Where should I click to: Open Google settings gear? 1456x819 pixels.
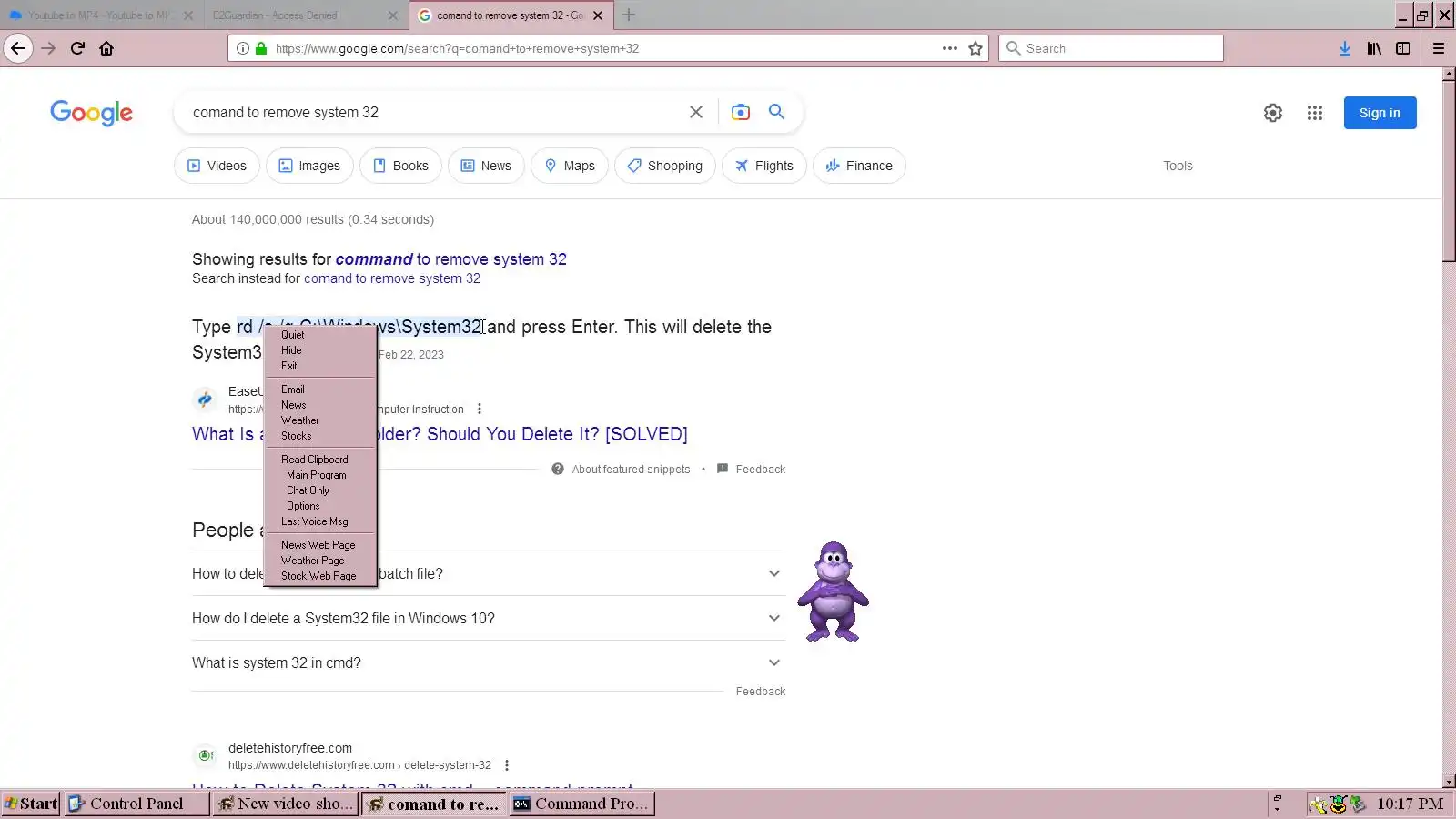1273,113
